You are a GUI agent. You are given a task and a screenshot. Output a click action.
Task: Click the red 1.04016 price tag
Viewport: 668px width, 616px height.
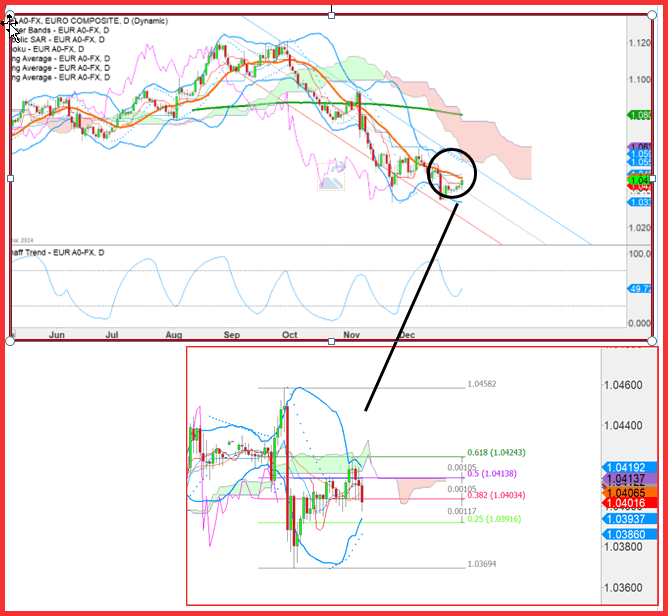630,504
